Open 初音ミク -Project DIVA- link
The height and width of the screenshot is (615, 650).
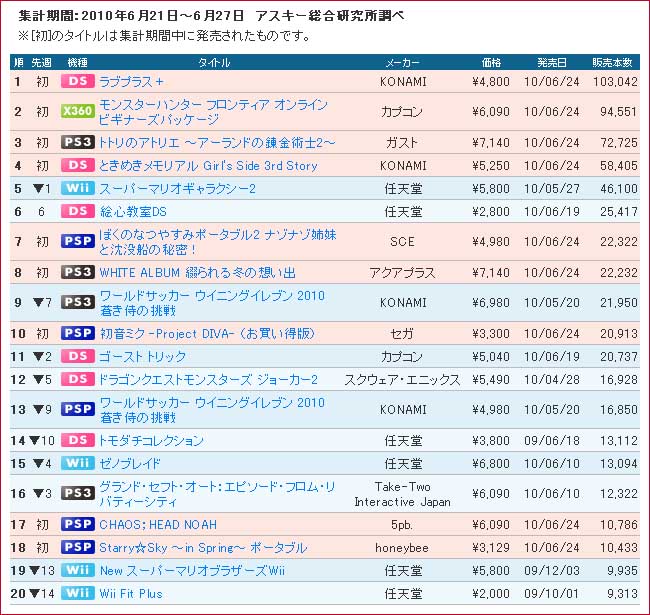coord(207,334)
